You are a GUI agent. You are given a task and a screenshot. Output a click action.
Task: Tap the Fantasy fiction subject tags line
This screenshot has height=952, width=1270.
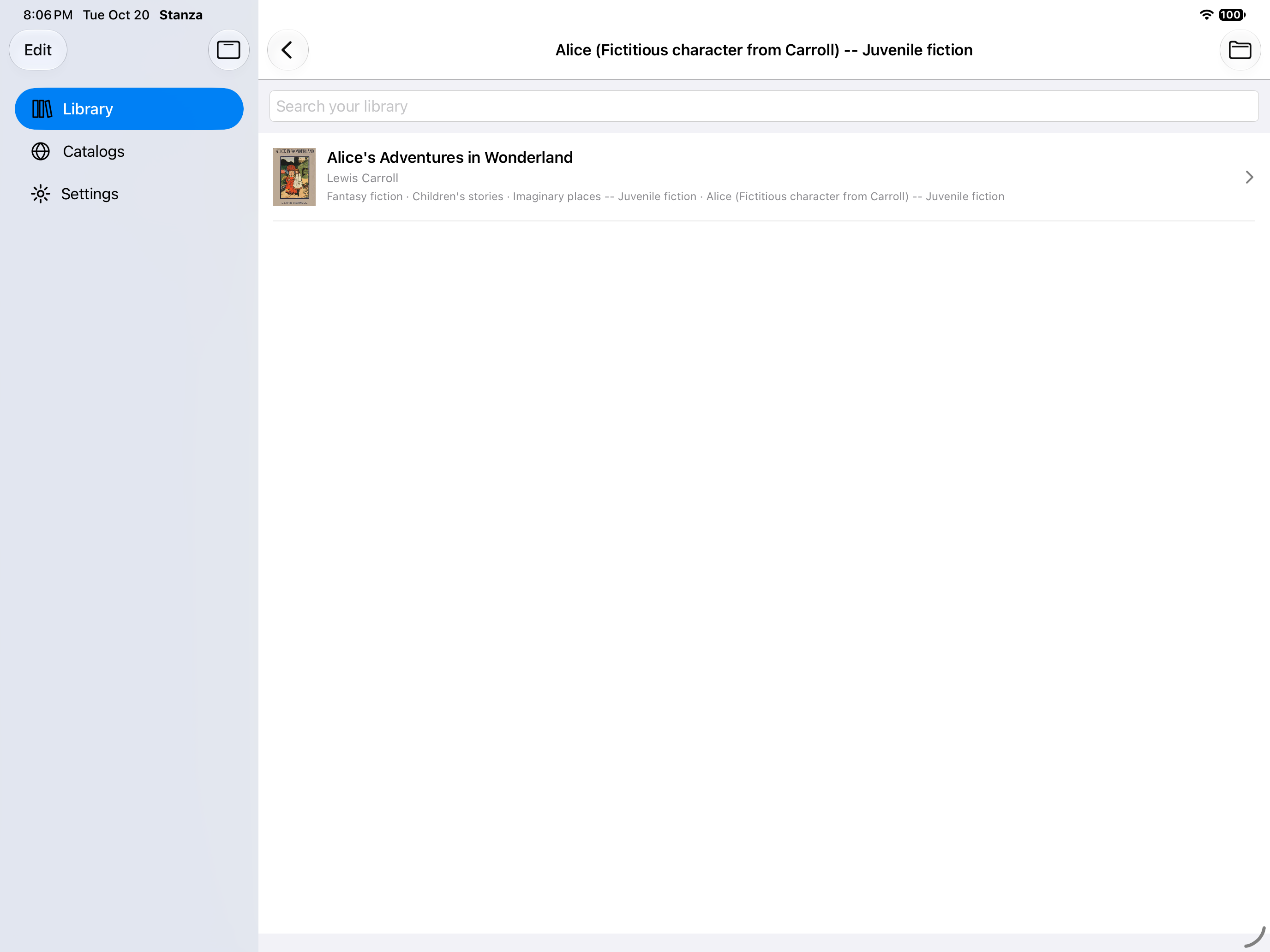(665, 197)
